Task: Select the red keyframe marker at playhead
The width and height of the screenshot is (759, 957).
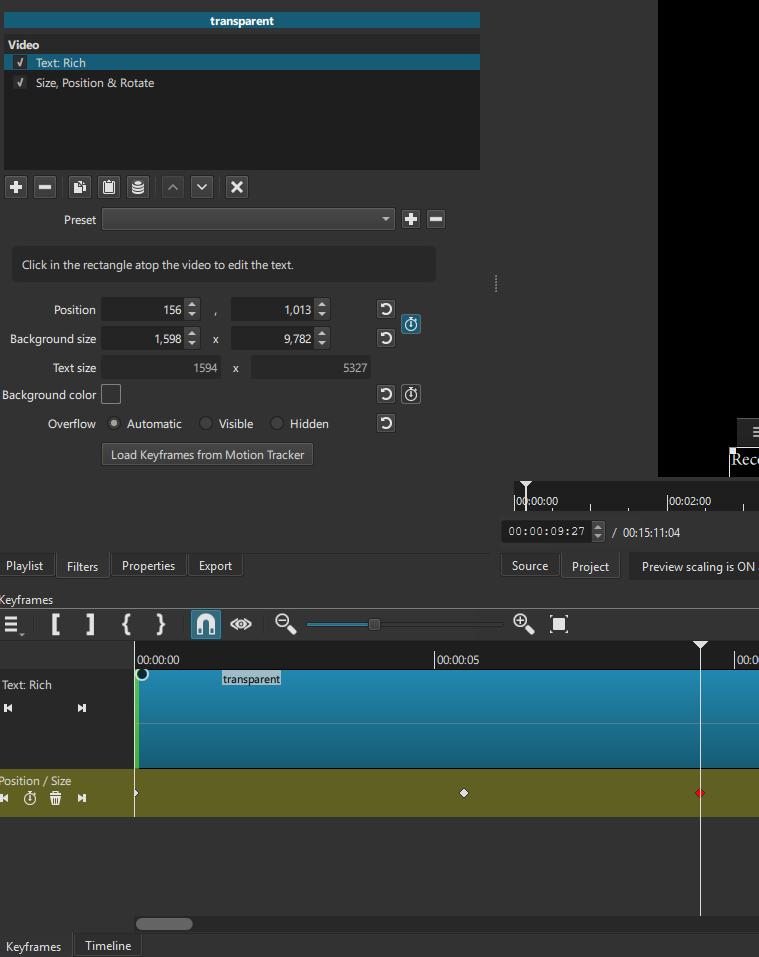Action: 699,793
